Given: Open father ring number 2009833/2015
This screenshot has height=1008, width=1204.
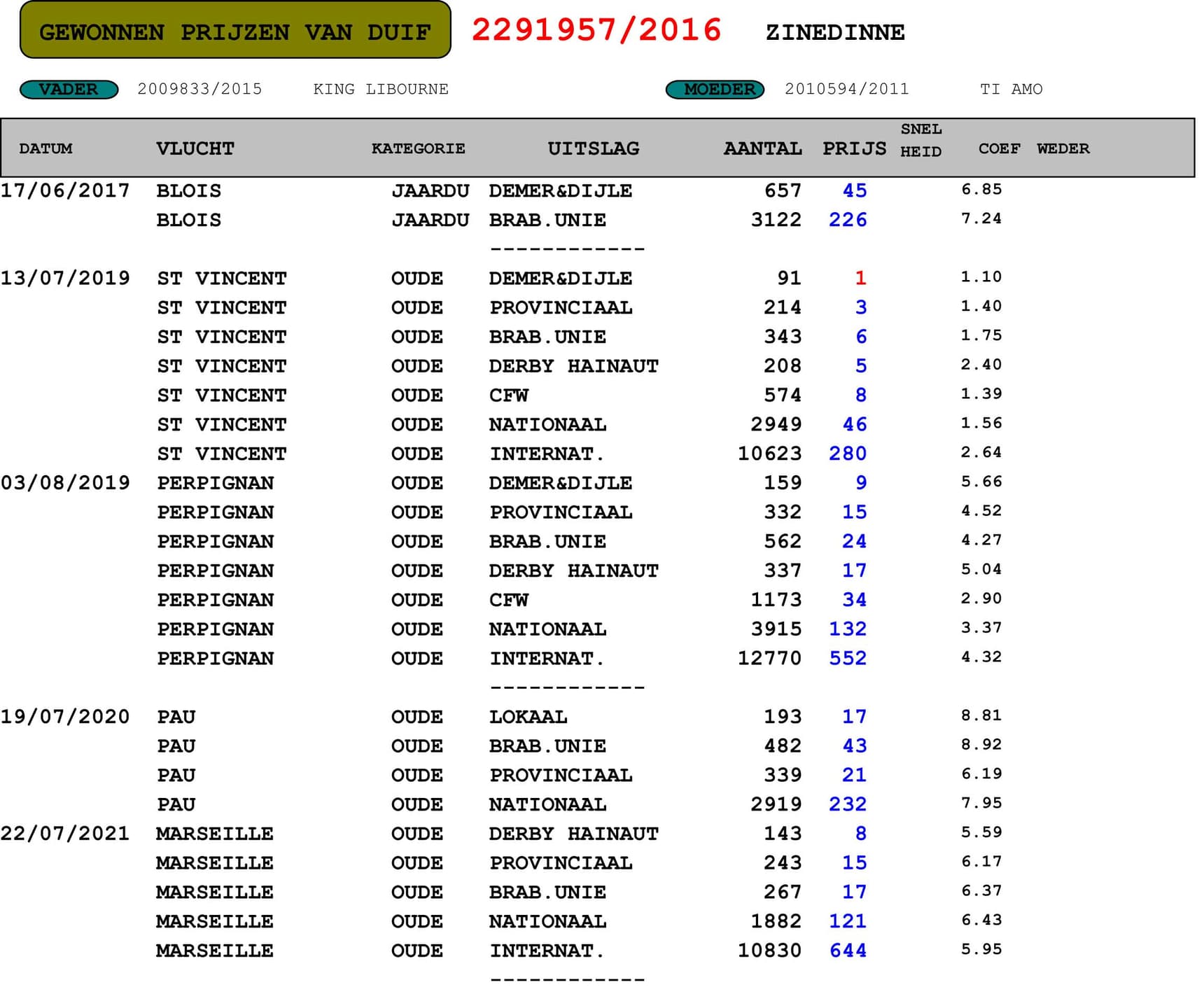Looking at the screenshot, I should pos(199,90).
